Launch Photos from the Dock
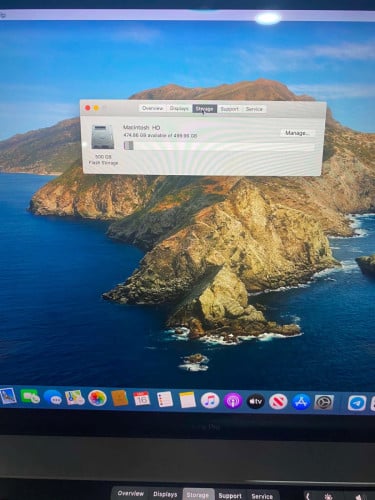This screenshot has width=375, height=500. coord(97,398)
